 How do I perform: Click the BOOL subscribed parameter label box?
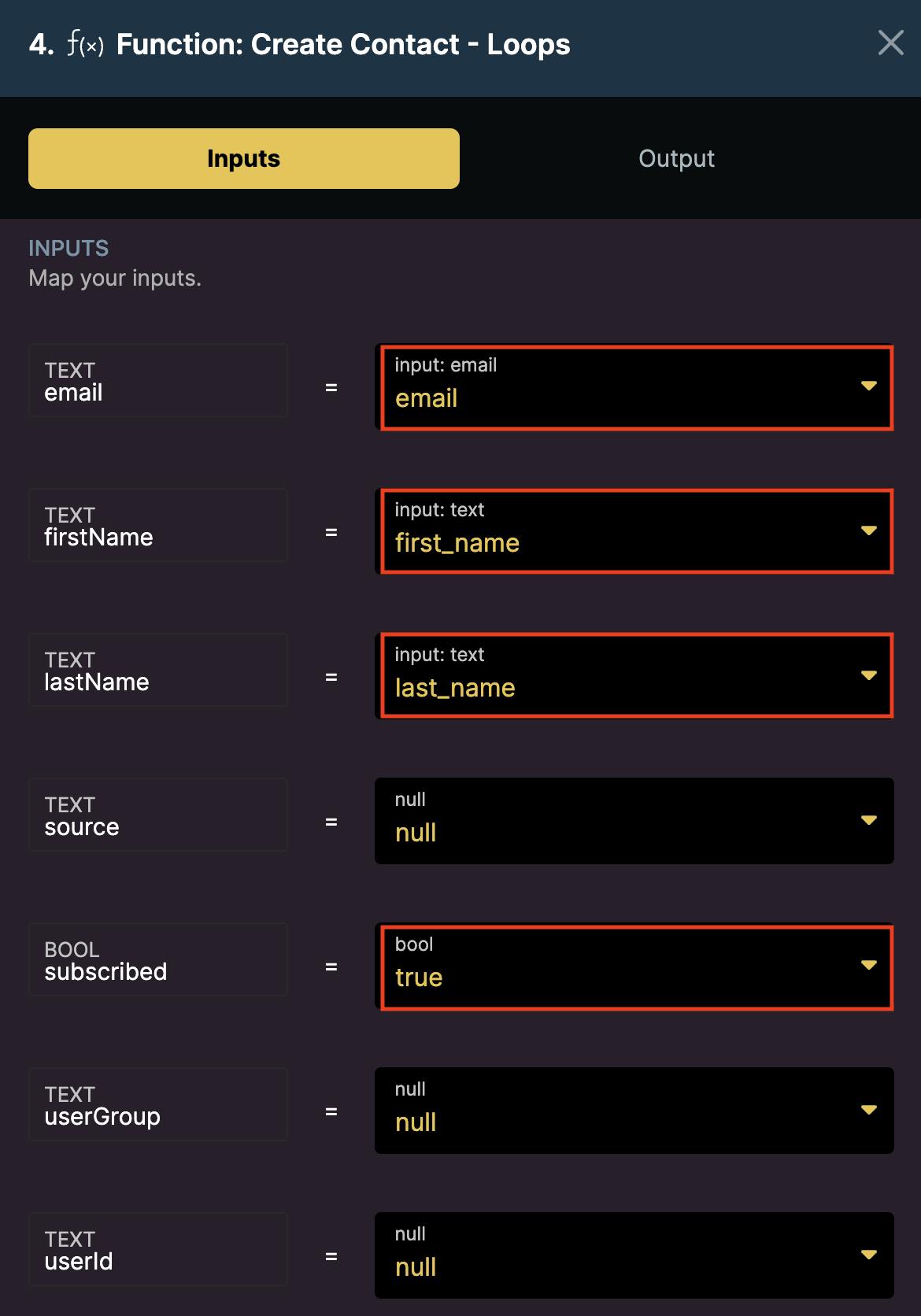pyautogui.click(x=158, y=960)
